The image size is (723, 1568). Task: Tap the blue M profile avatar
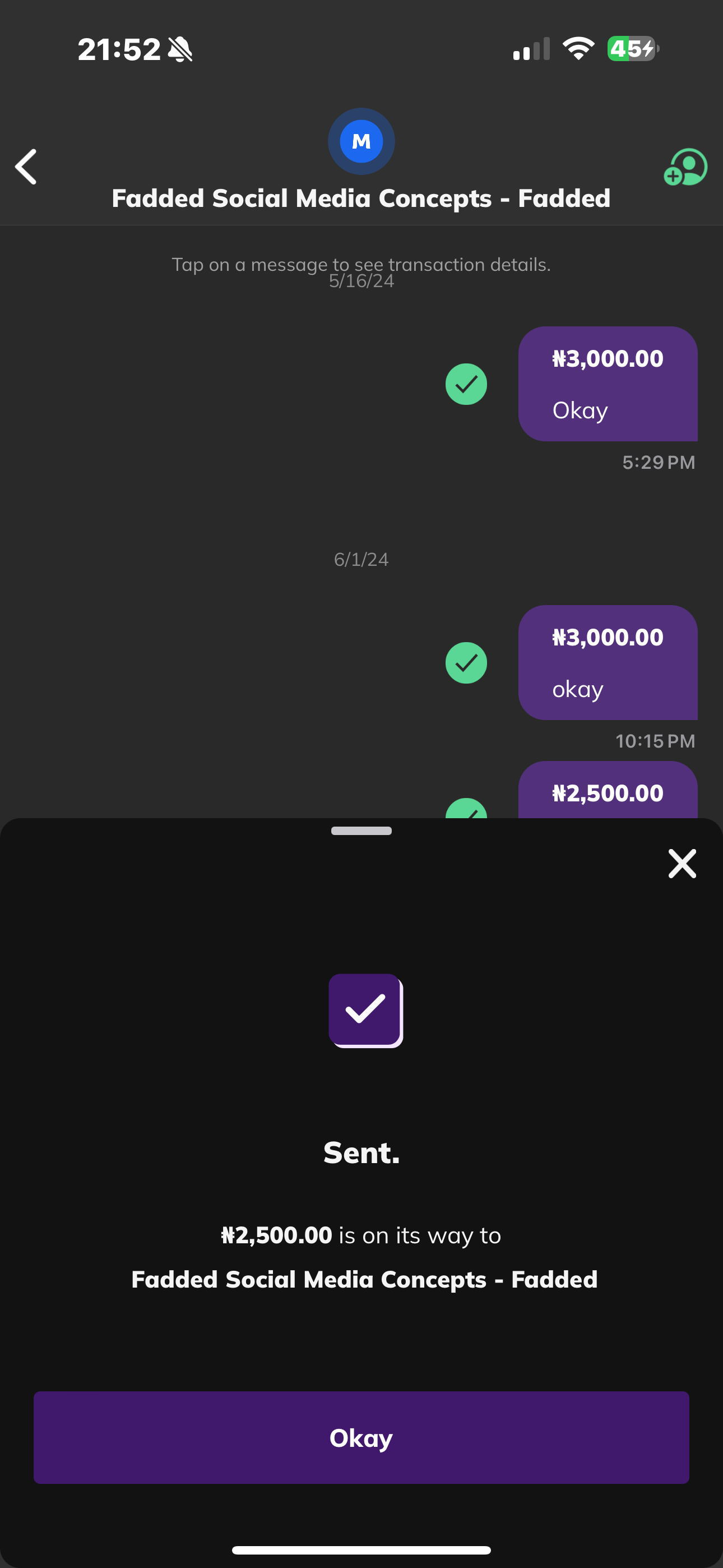pos(361,141)
